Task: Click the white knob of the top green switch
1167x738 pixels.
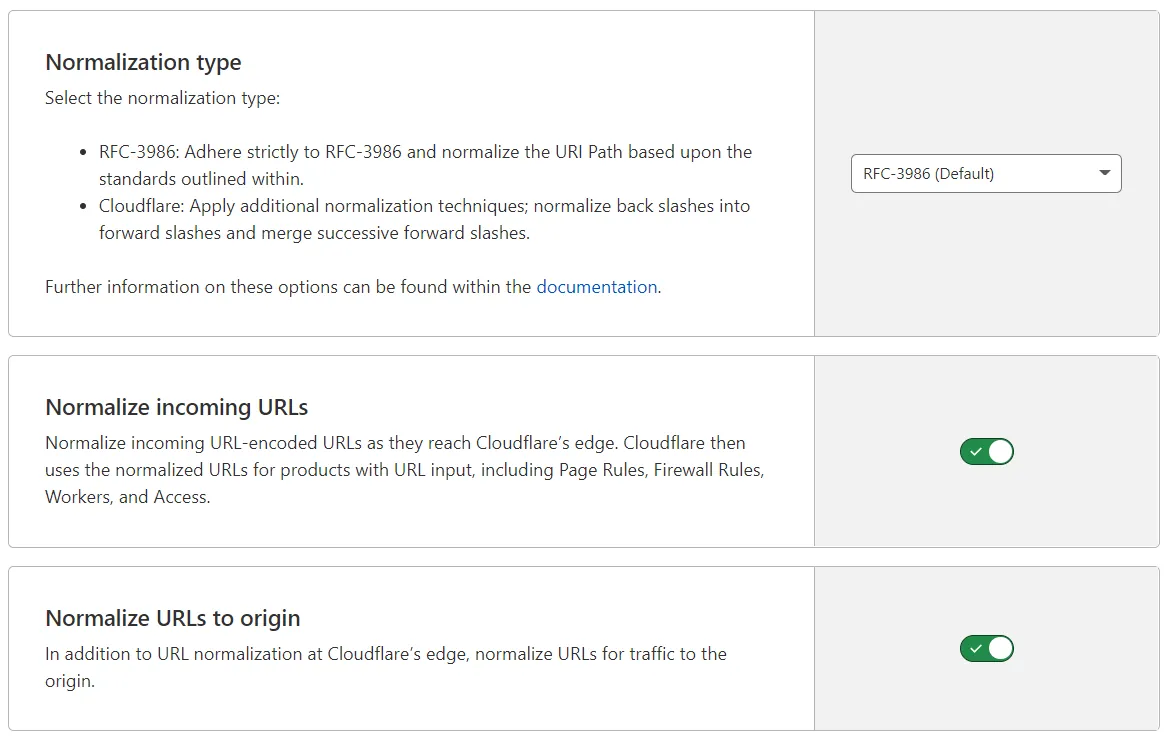Action: [998, 452]
